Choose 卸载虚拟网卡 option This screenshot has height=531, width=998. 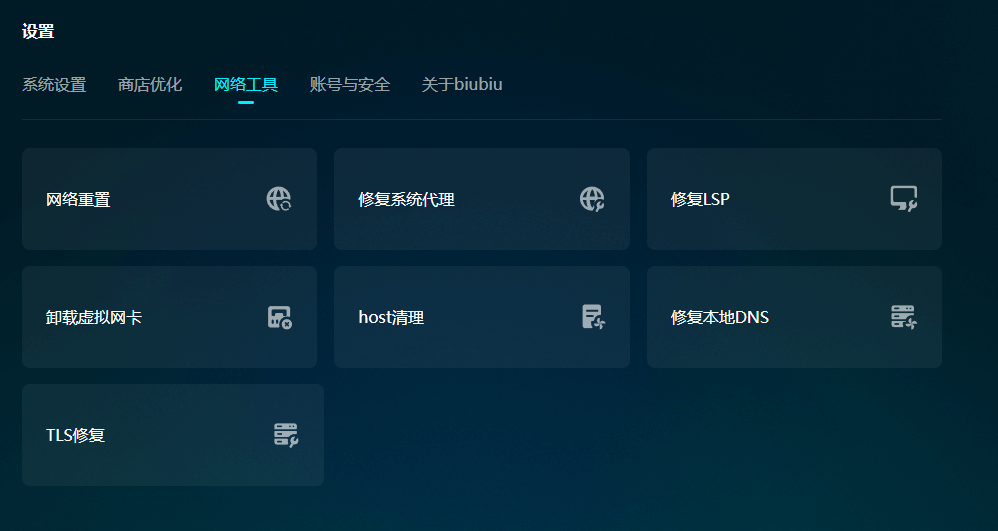(x=169, y=317)
